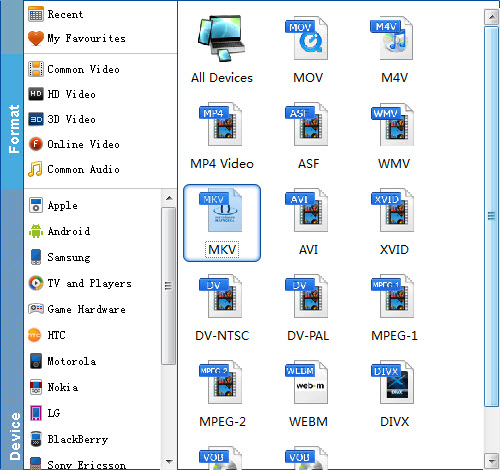
Task: Click the All Devices text label
Action: click(222, 78)
